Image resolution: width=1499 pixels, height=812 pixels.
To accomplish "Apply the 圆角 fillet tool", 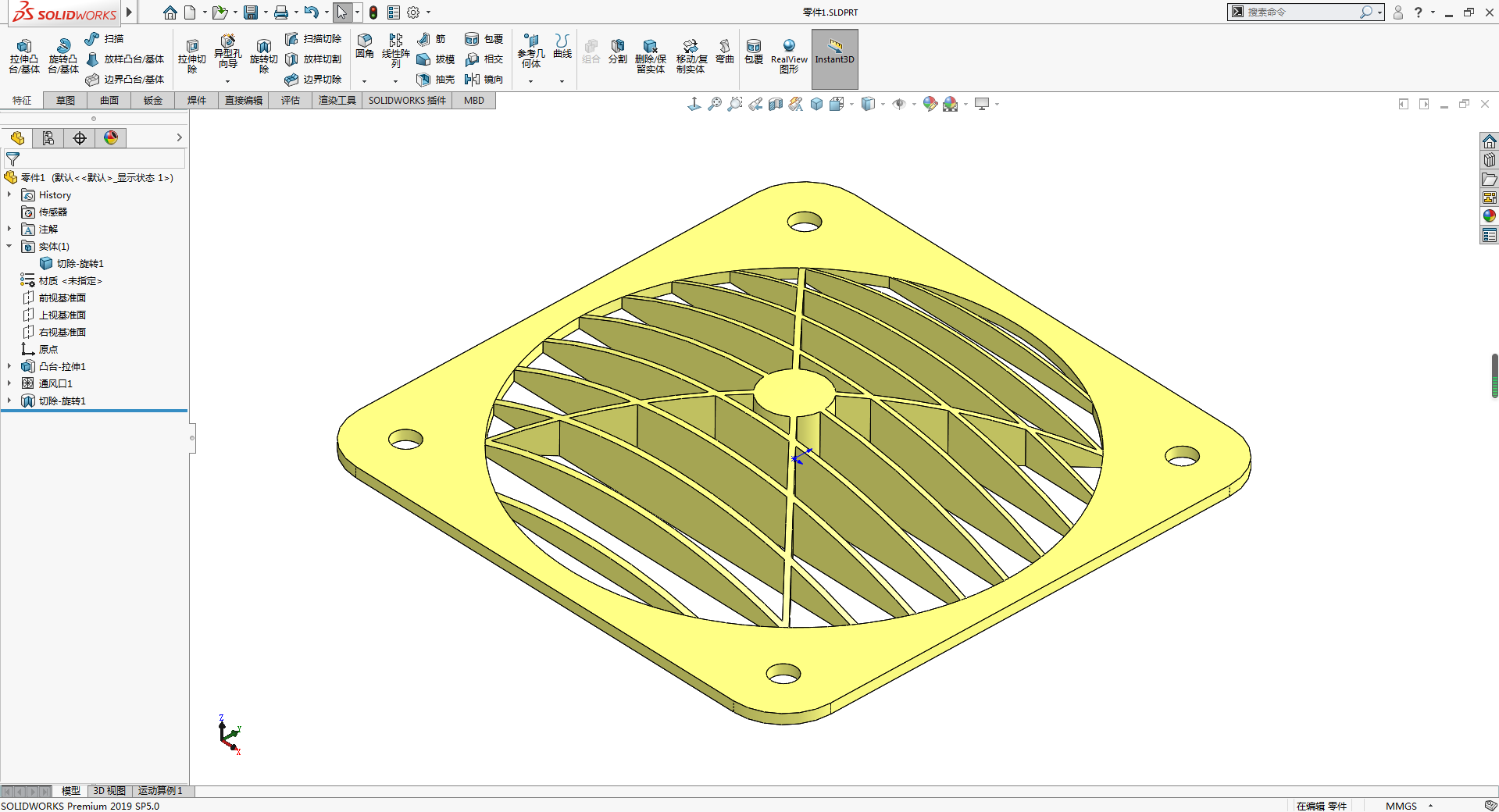I will [x=364, y=46].
